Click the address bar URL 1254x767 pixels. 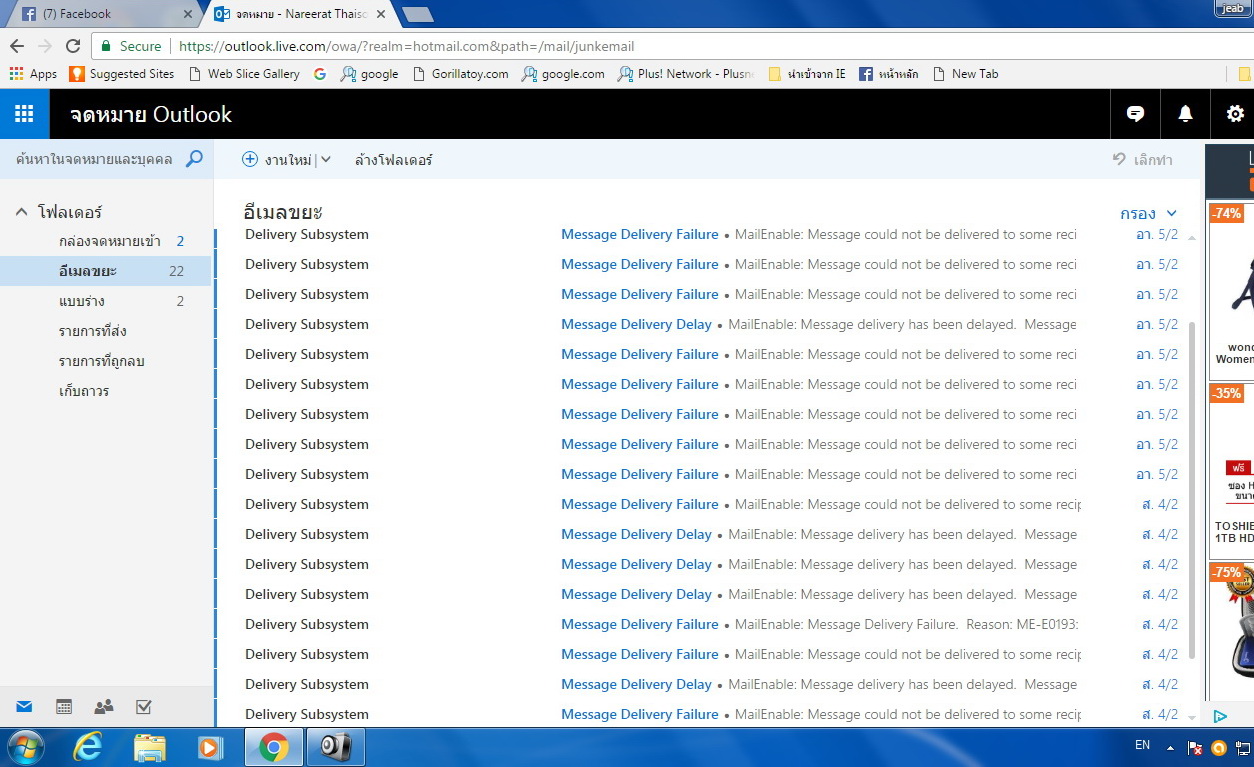coord(406,46)
